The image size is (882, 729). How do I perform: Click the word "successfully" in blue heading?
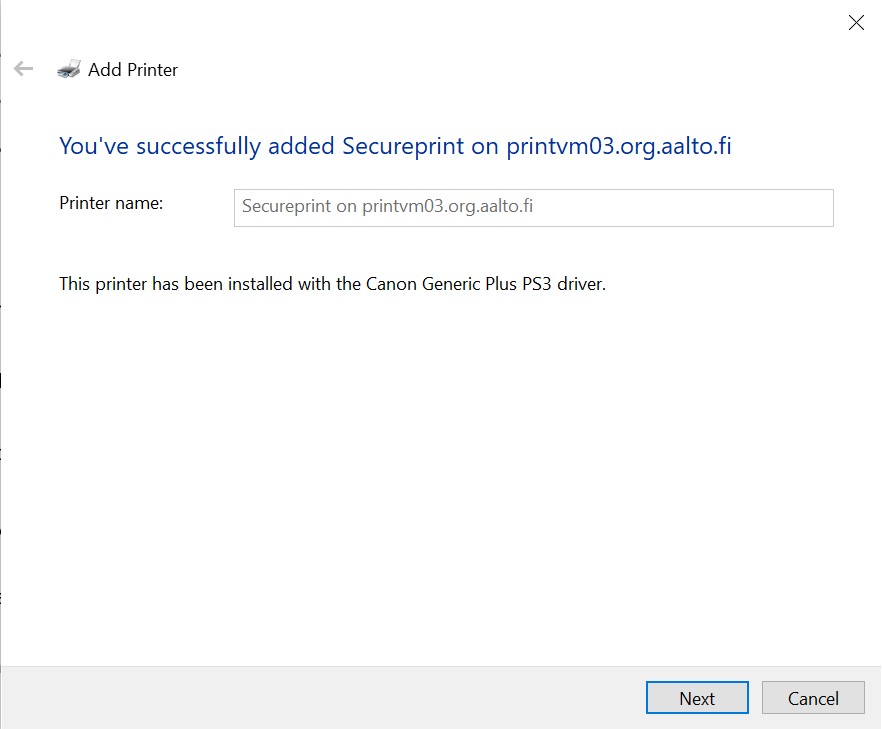(x=199, y=146)
